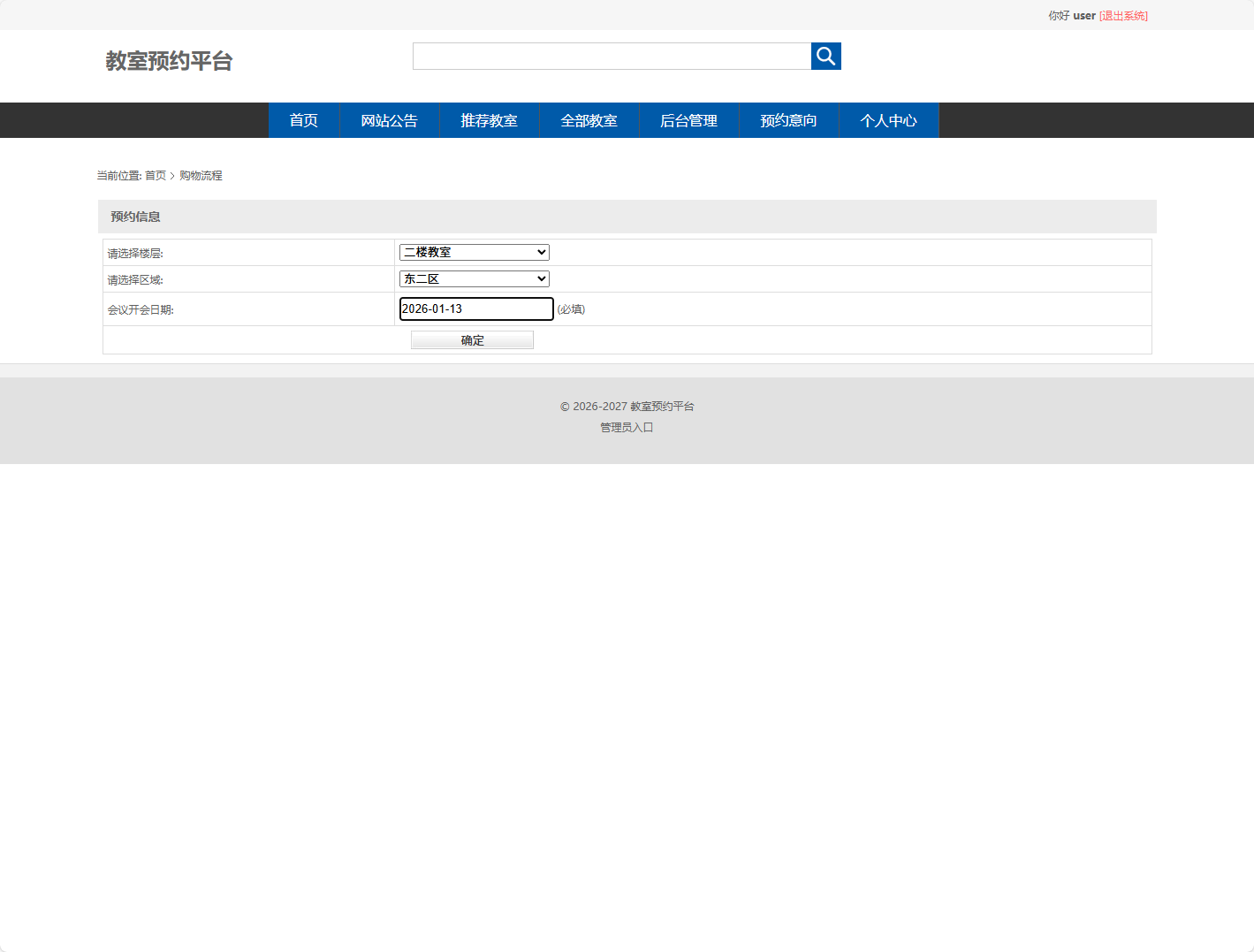Click the magnifier search icon button

click(825, 57)
